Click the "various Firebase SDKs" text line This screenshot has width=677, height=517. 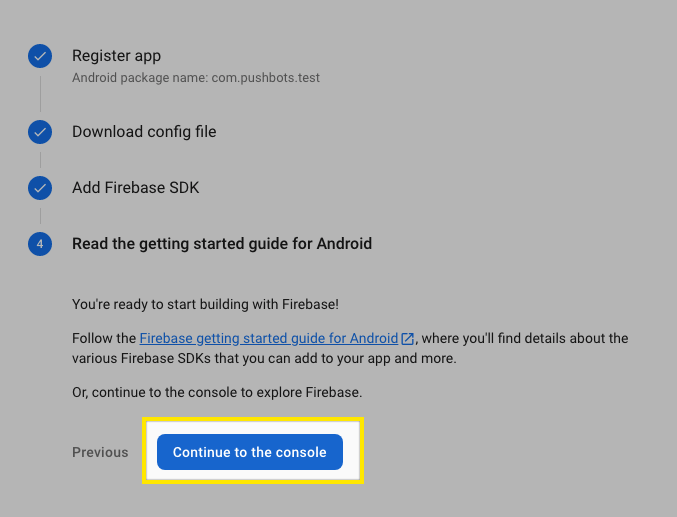coord(264,358)
